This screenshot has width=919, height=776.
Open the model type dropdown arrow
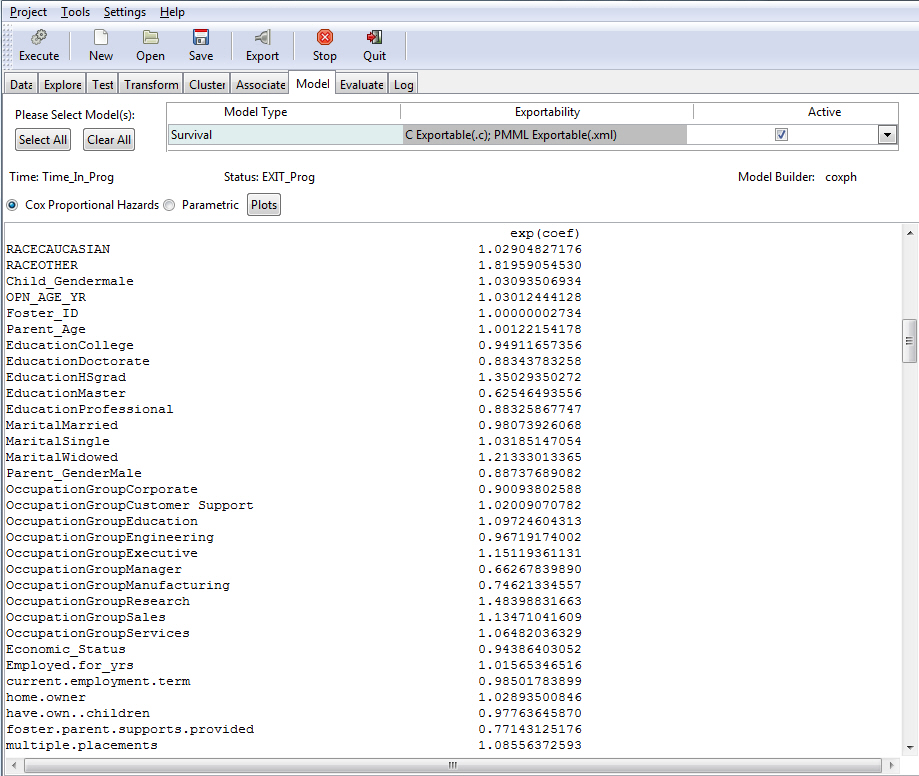pyautogui.click(x=887, y=135)
